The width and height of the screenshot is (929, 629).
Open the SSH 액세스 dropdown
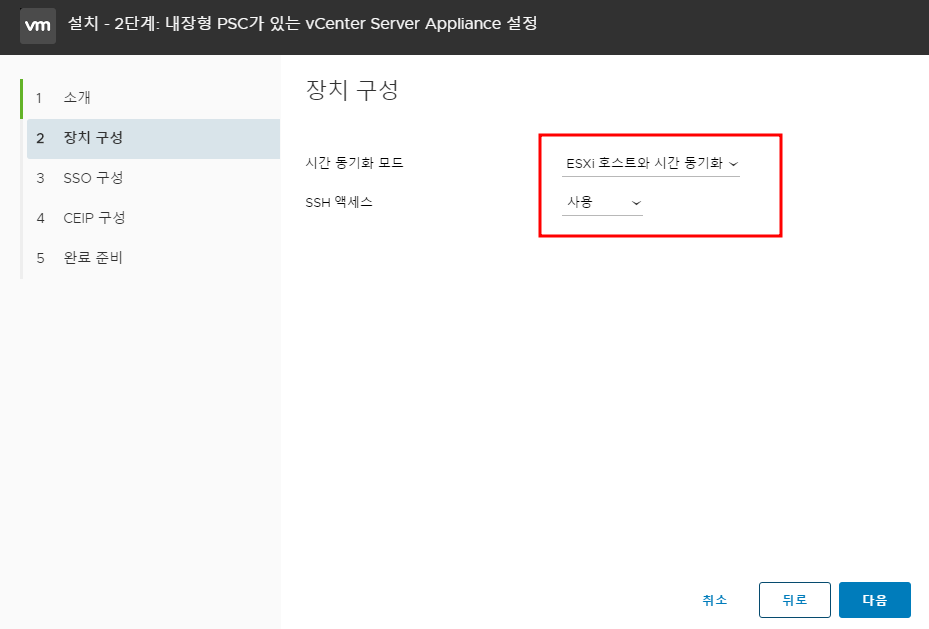pyautogui.click(x=602, y=203)
